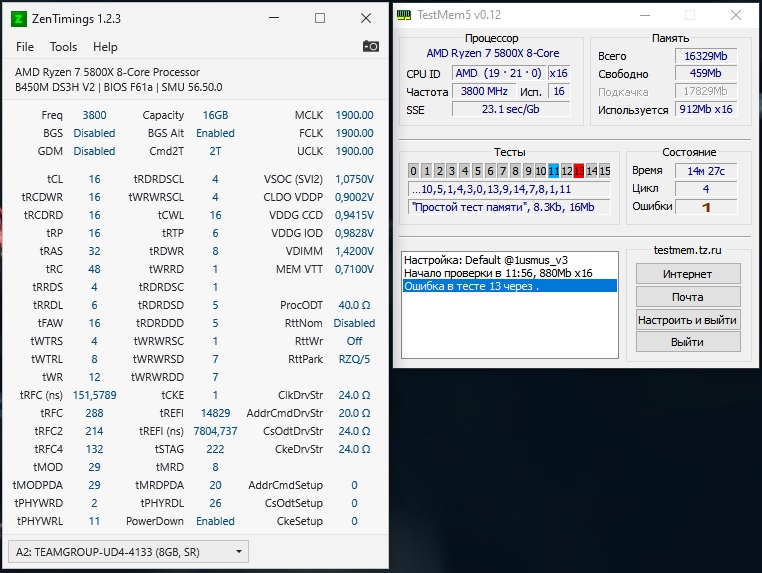Select the red failed test box 13
The width and height of the screenshot is (762, 573).
(578, 171)
